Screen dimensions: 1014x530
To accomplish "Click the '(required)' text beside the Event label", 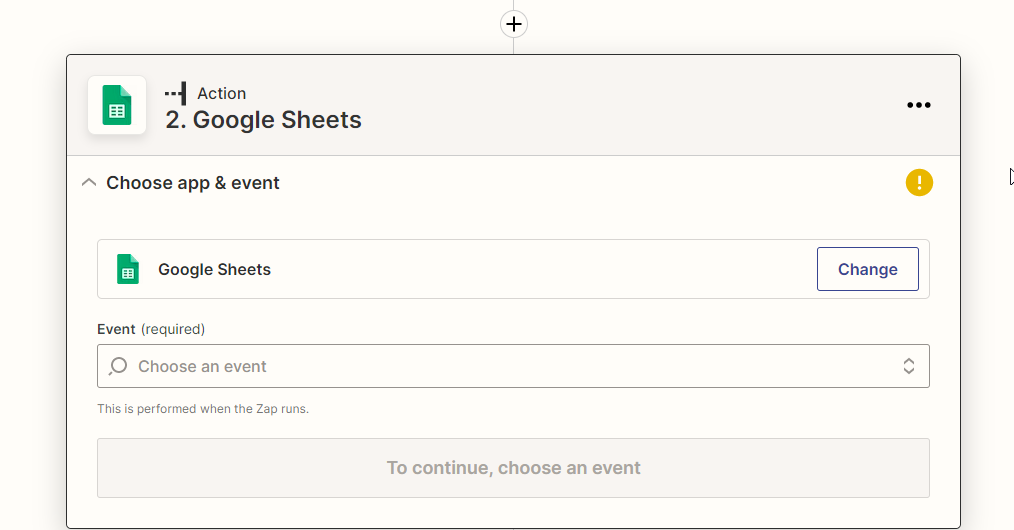I will pyautogui.click(x=173, y=329).
